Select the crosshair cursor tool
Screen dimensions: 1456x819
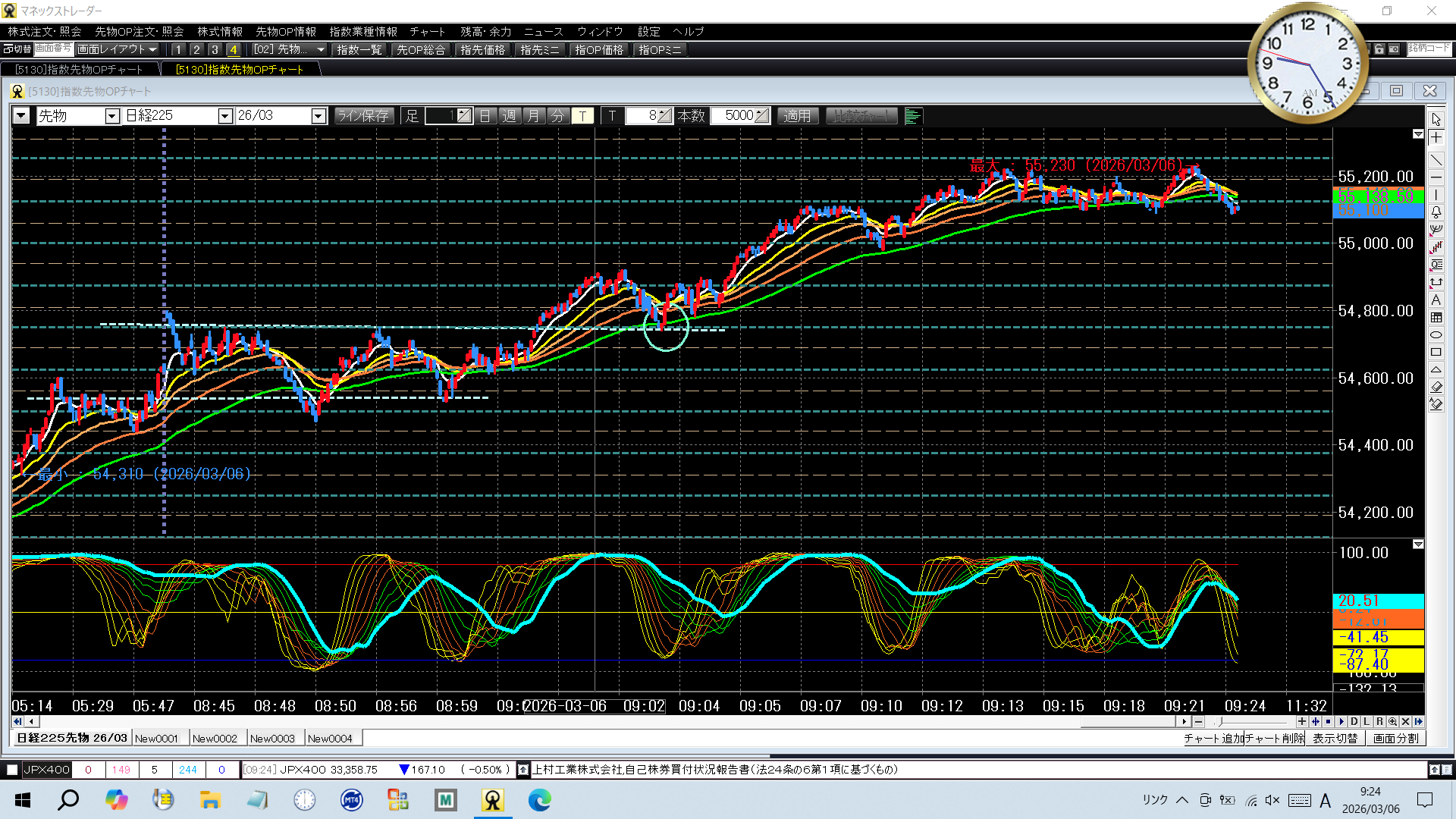click(x=1436, y=137)
